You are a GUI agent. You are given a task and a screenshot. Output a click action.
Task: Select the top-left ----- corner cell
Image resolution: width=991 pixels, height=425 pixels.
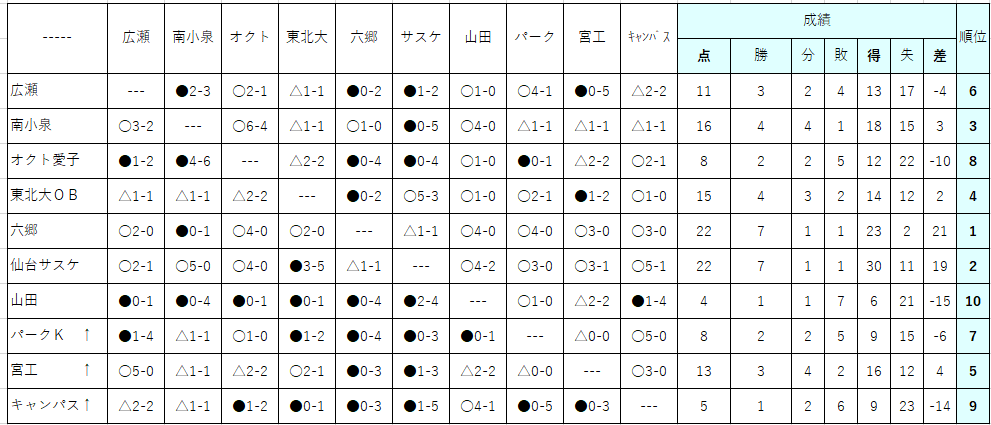coord(58,38)
